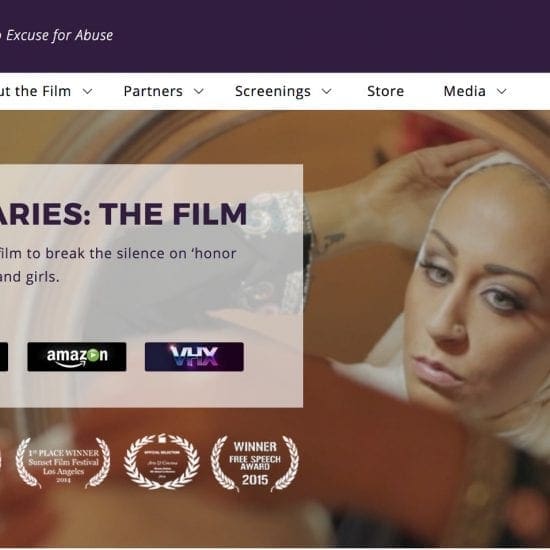Expand the chevron next to Screenings
This screenshot has height=550, width=550.
(327, 92)
